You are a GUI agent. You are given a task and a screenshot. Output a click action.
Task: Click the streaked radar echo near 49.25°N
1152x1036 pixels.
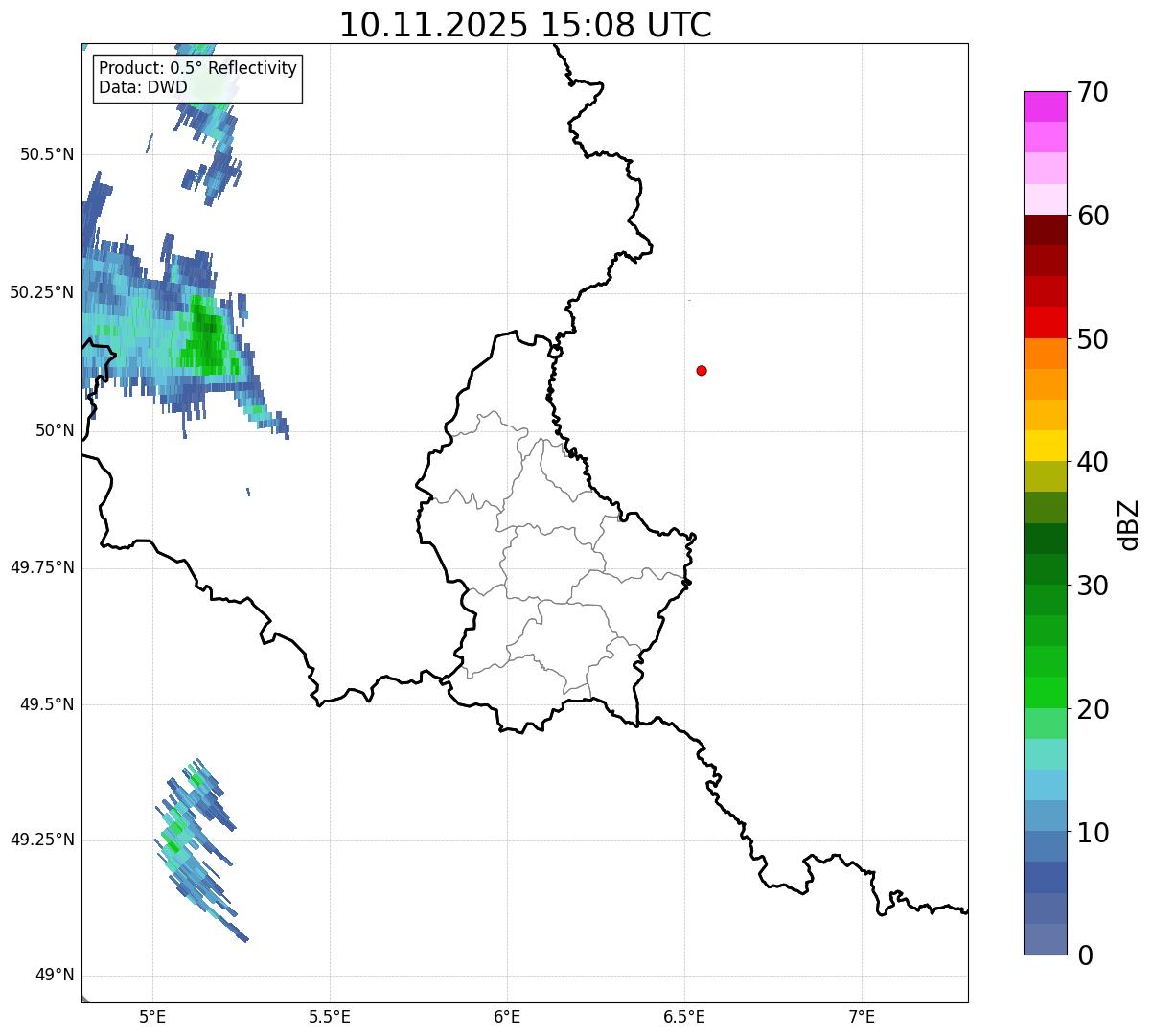[198, 848]
